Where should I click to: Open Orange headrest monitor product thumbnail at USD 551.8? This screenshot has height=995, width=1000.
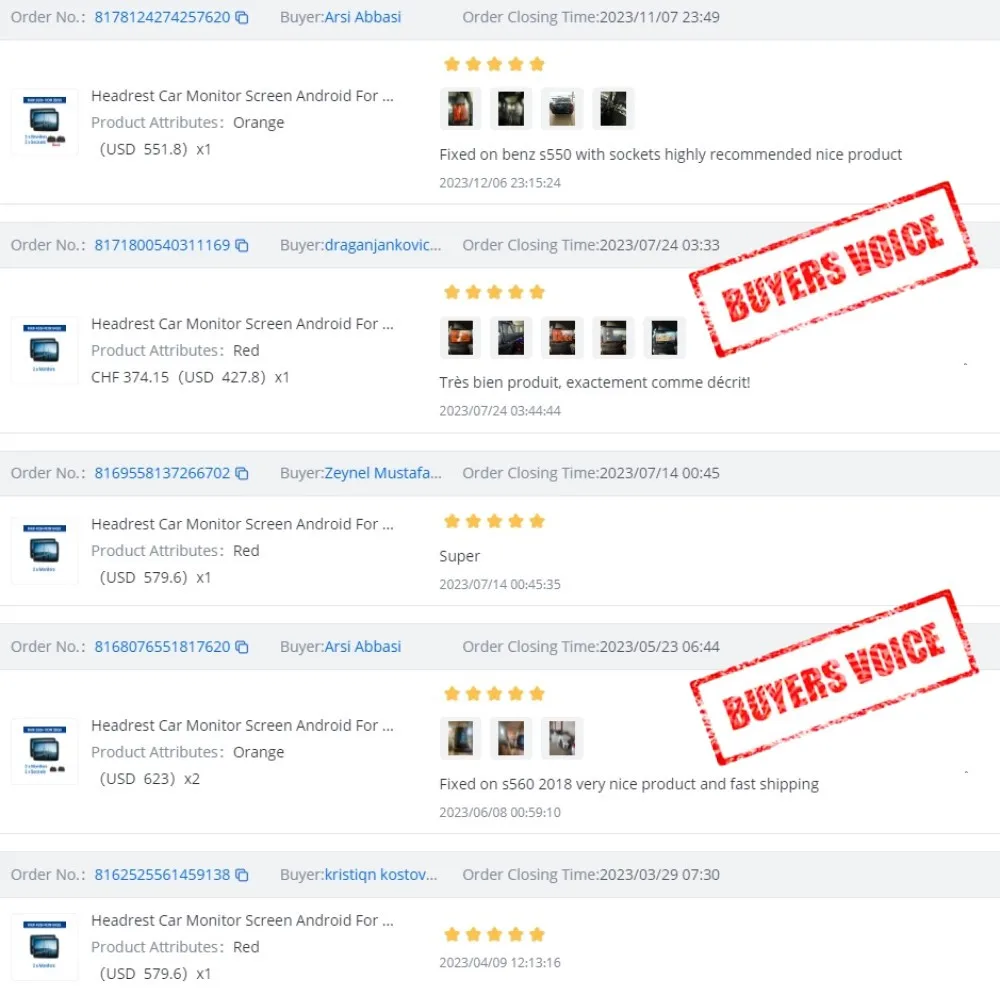pos(45,121)
